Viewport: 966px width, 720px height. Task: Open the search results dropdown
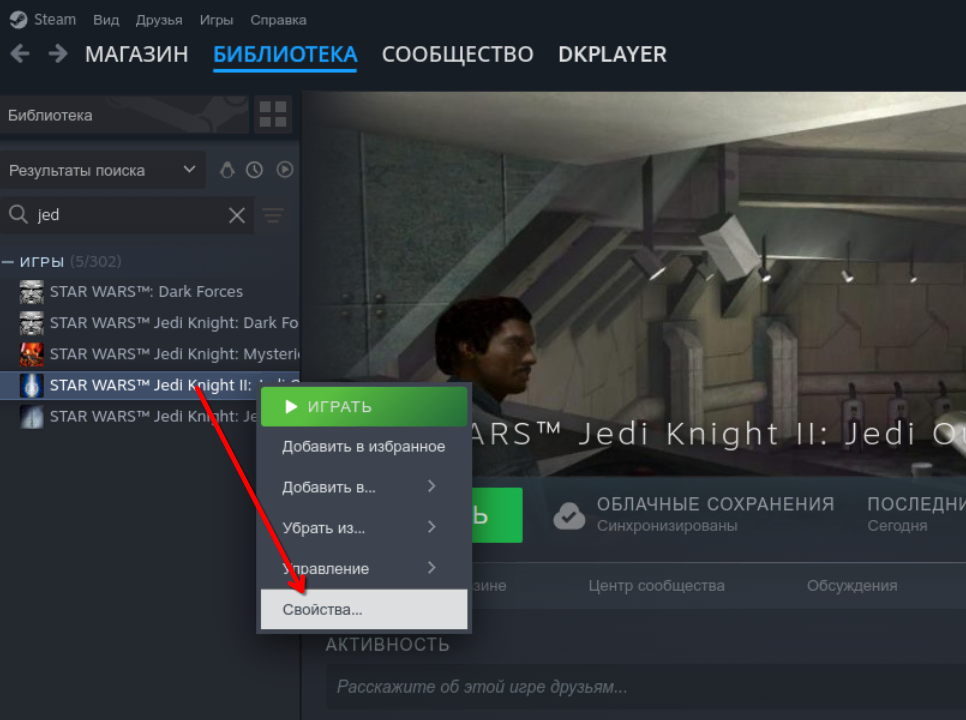point(103,170)
